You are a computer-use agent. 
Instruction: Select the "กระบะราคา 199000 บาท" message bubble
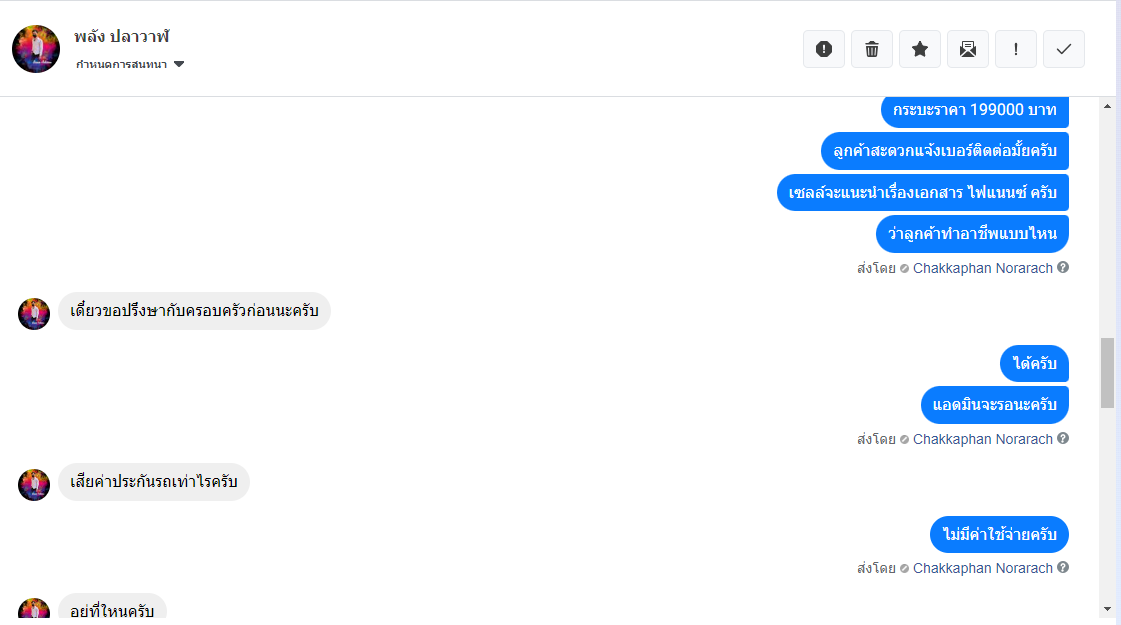click(974, 110)
